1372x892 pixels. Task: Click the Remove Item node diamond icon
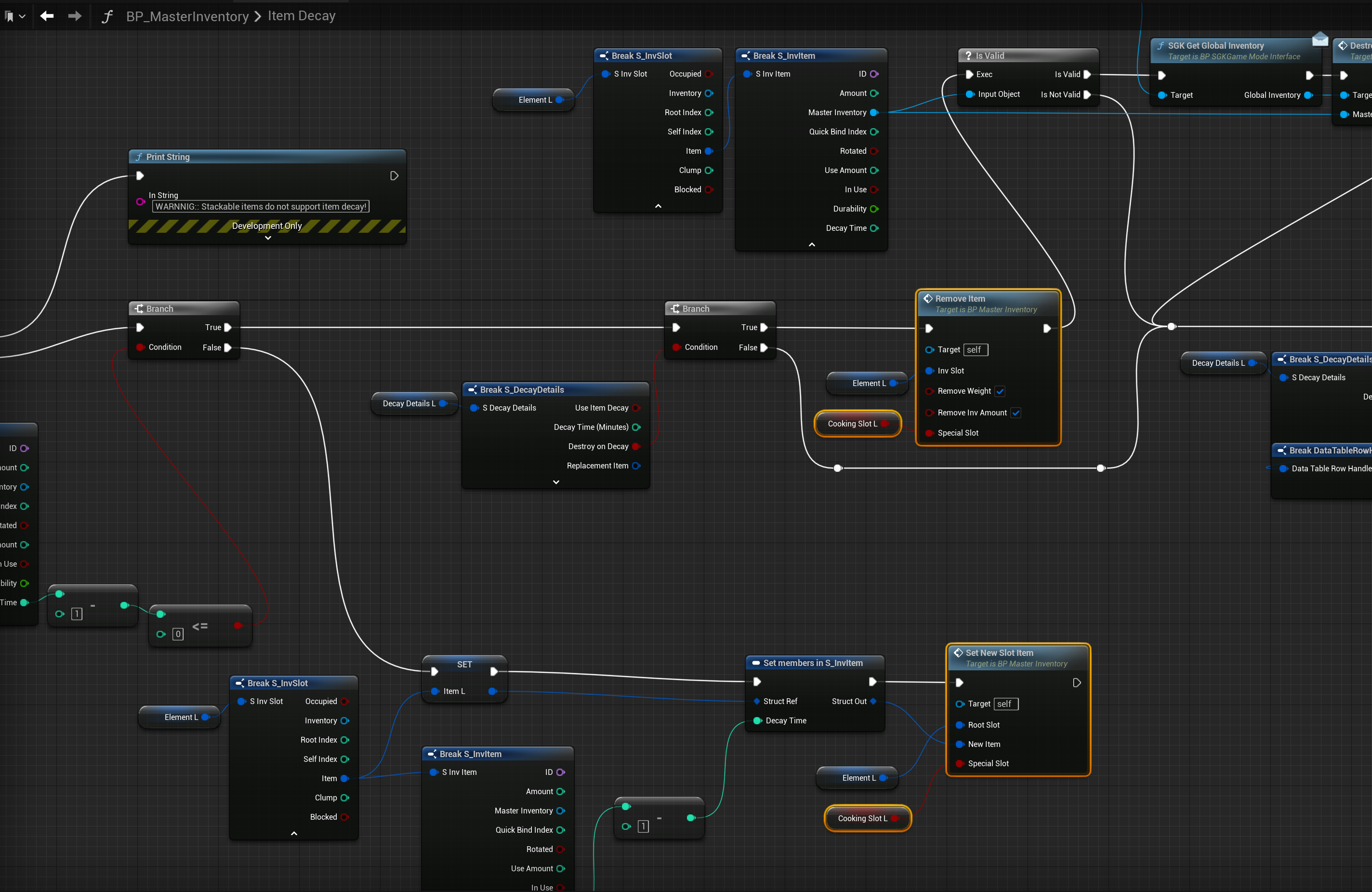click(928, 299)
